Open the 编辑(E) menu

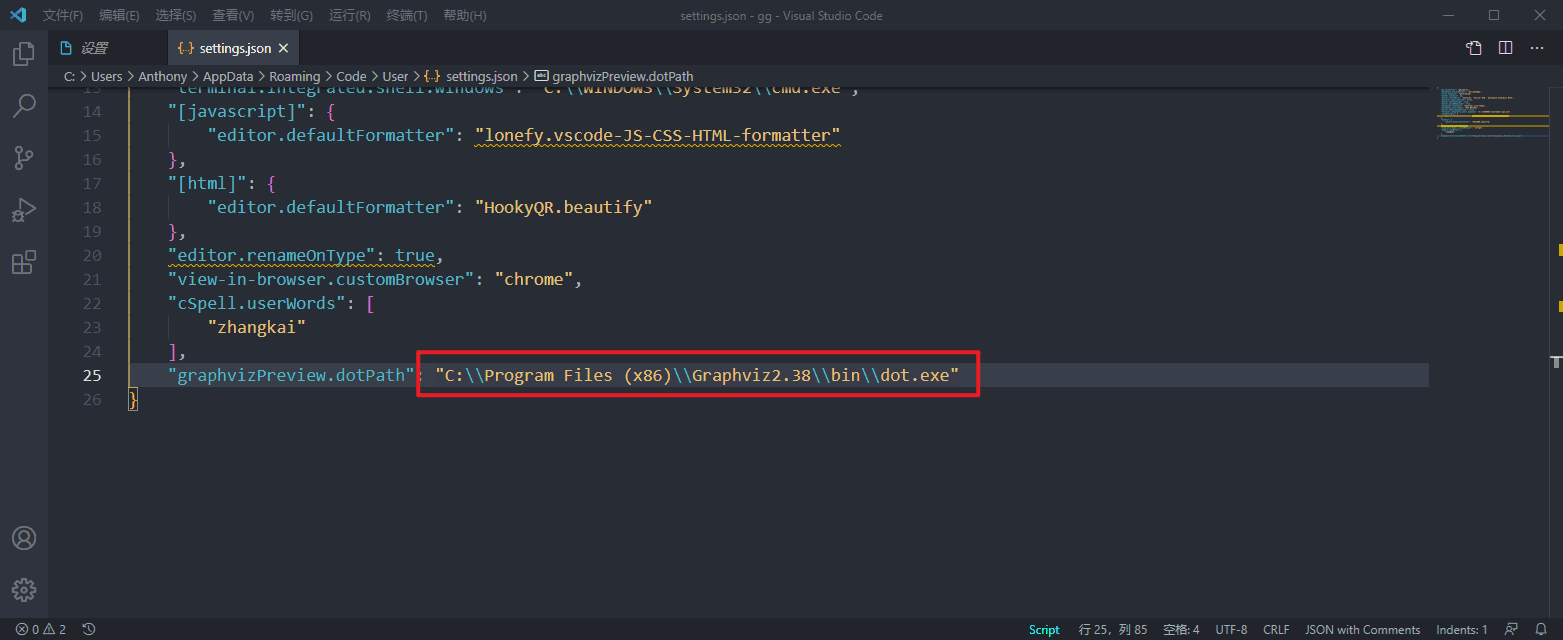point(119,16)
